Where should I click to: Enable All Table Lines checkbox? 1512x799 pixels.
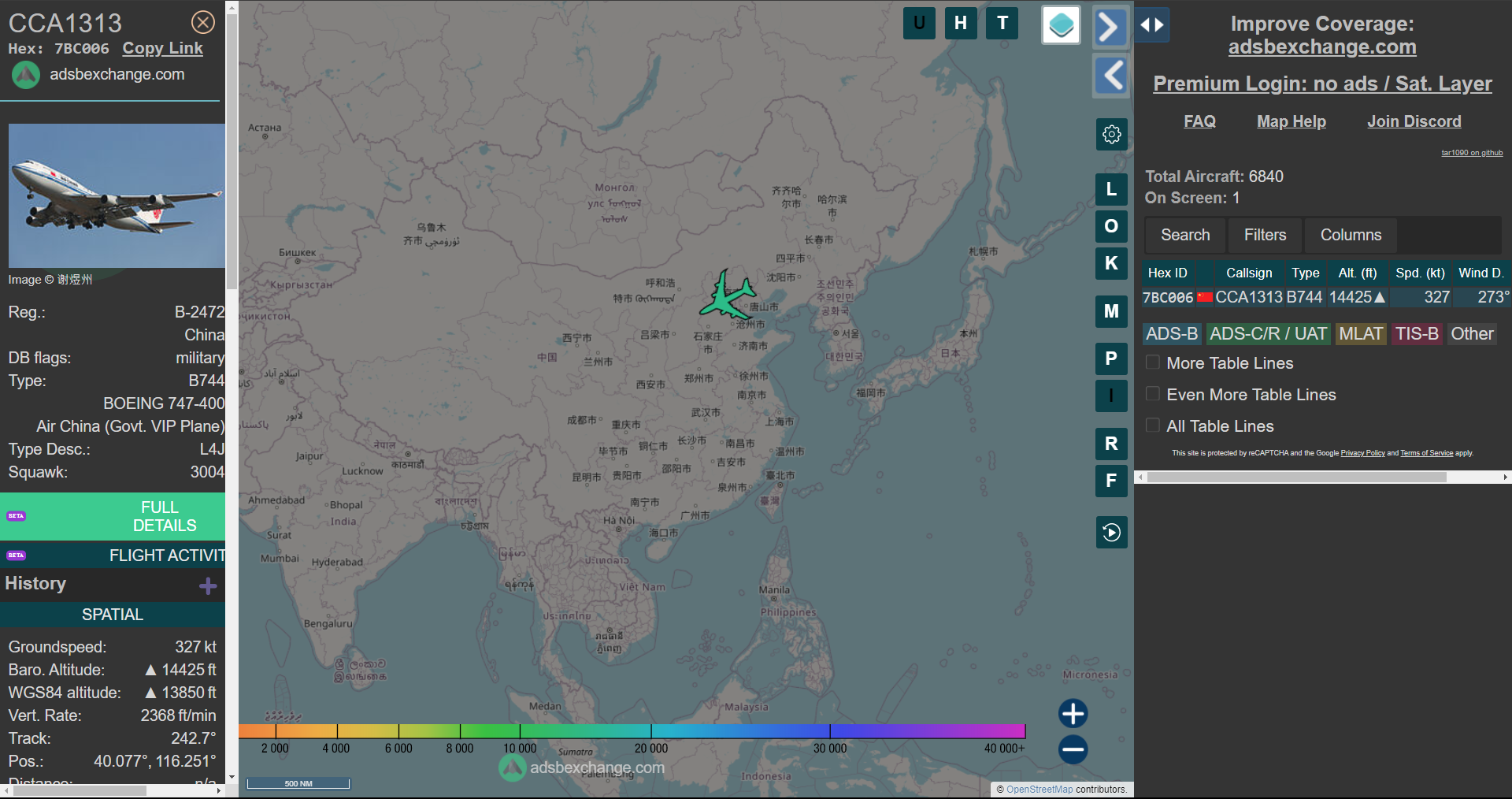[x=1153, y=426]
